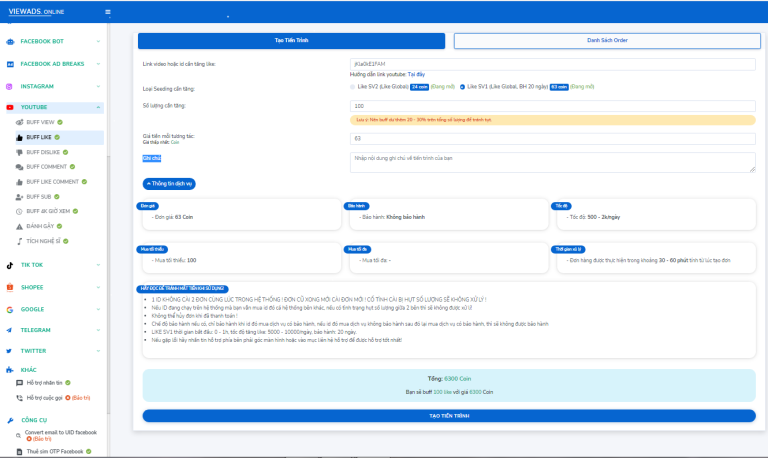Click the Thuê sim OTP Facebook icon
Viewport: 768px width, 458px height.
(x=20, y=452)
